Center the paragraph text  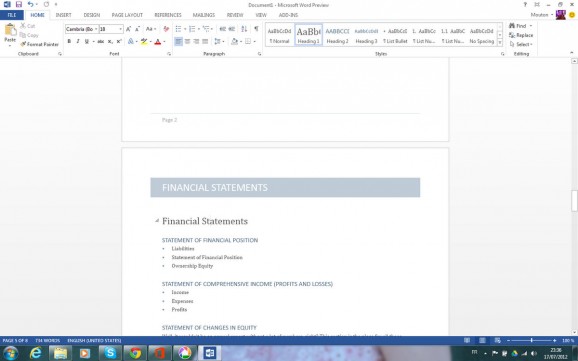click(187, 41)
